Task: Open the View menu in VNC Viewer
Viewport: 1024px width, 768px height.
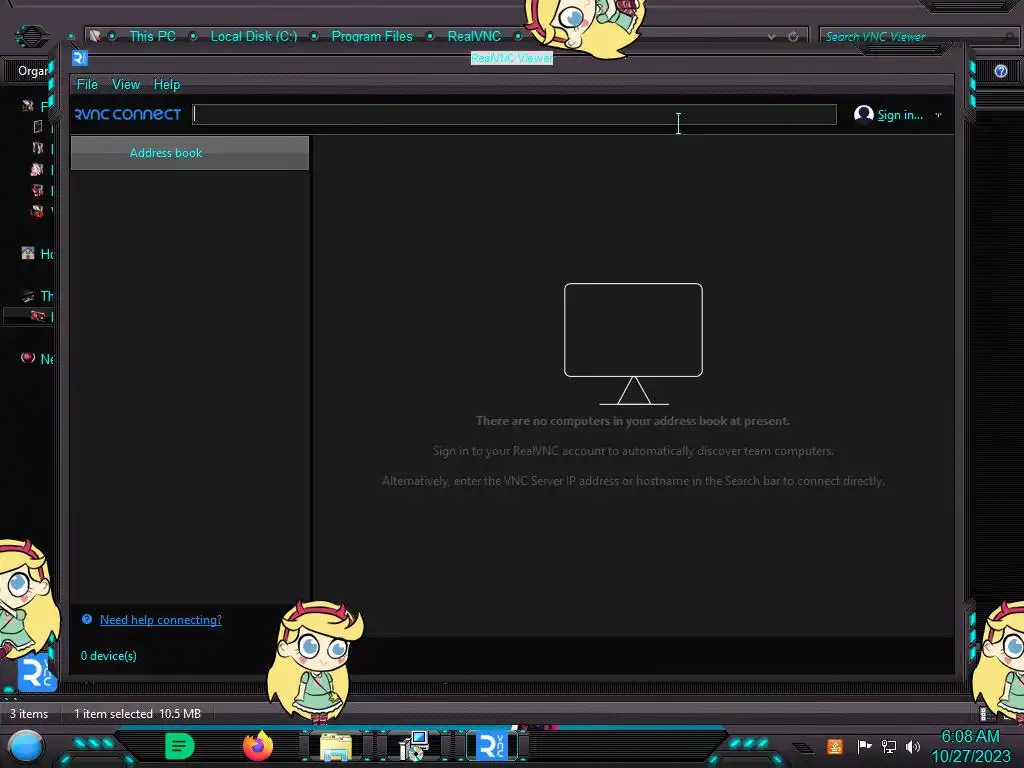Action: tap(125, 84)
